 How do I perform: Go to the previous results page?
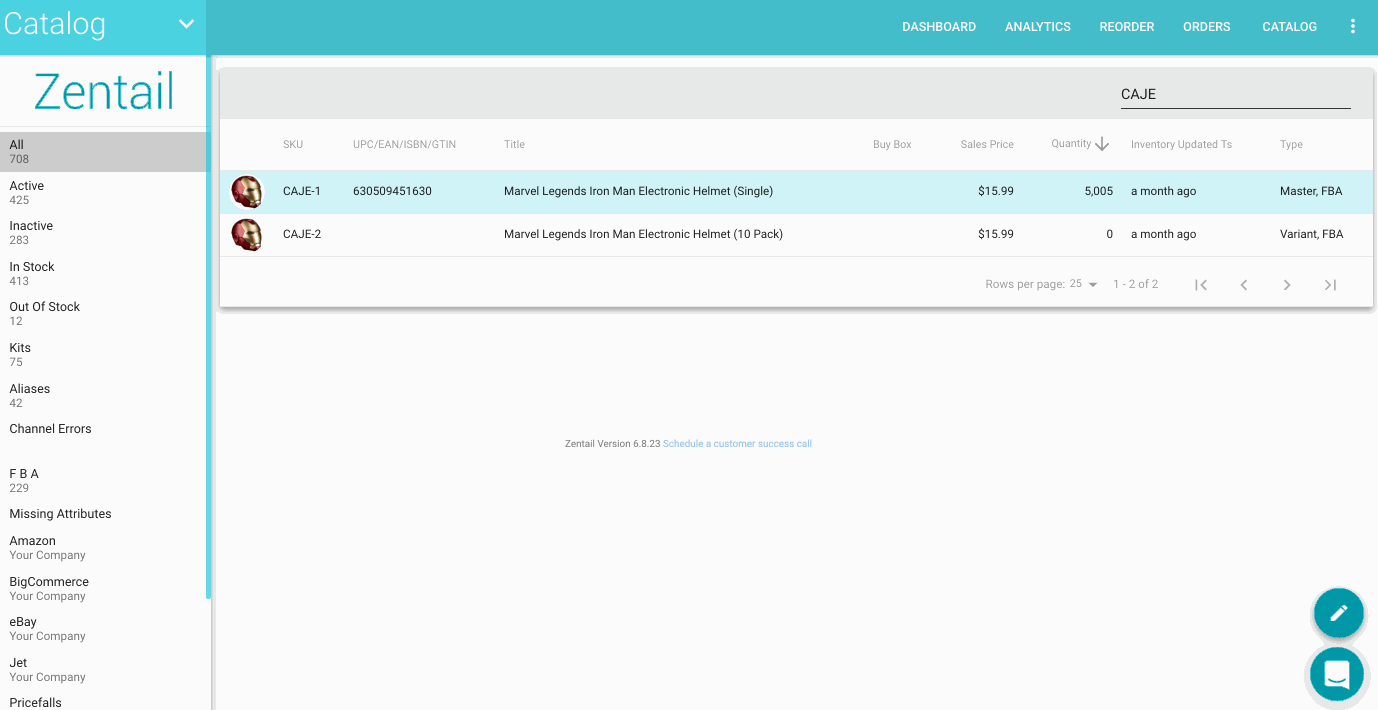click(x=1244, y=285)
